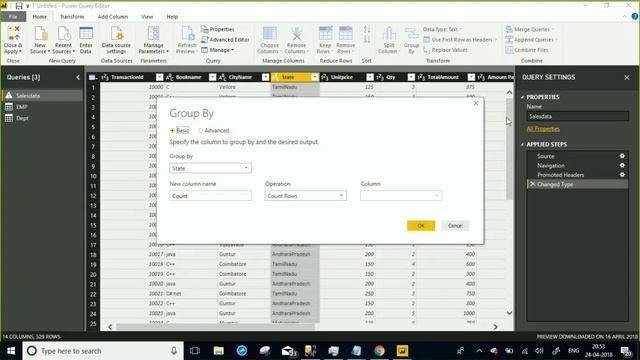Click the Enter Data icon
This screenshot has width=640, height=360.
(86, 40)
